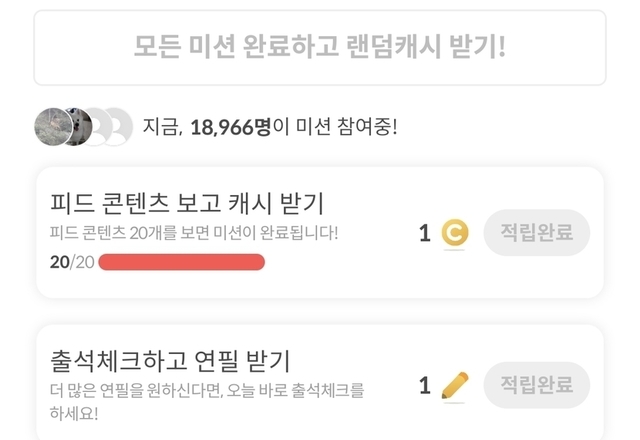
Task: Click the red feed mission progress bar
Action: [x=181, y=262]
